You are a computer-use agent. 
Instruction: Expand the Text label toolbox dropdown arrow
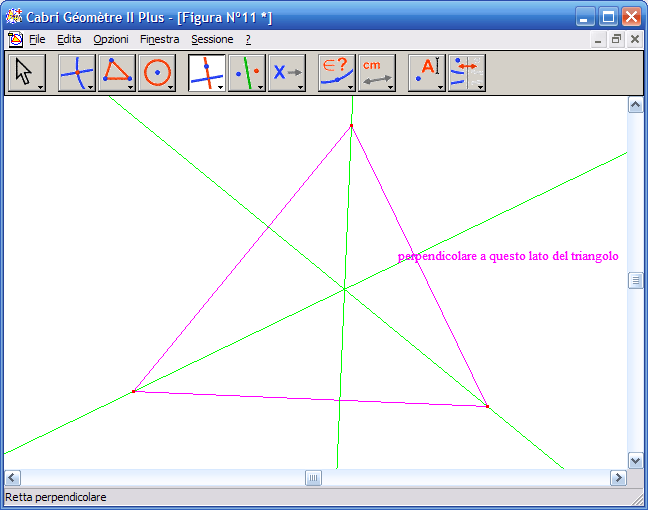click(x=441, y=87)
